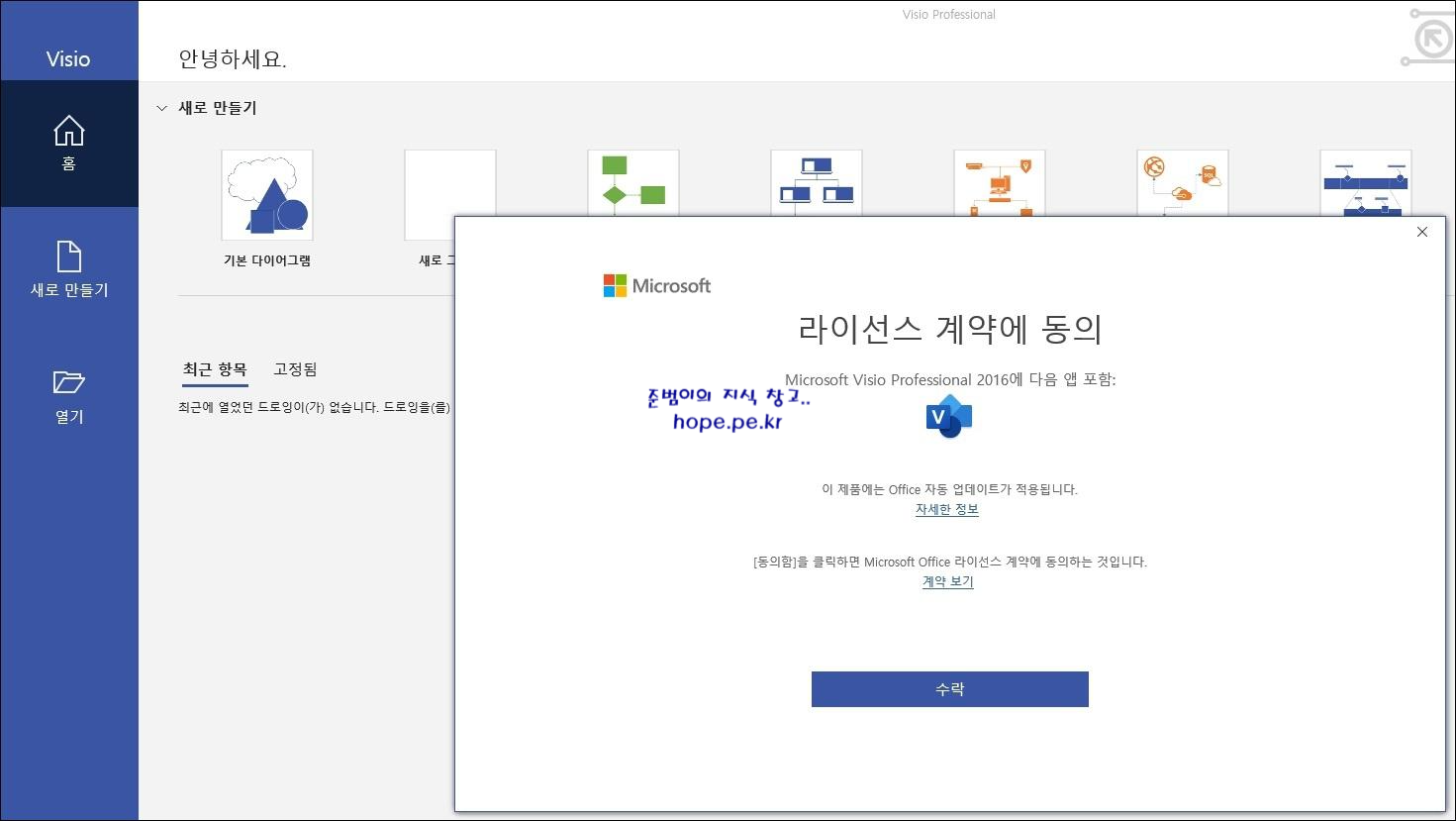Collapse the 새로 만들기 section chevron
Image resolution: width=1456 pixels, height=821 pixels.
pyautogui.click(x=162, y=108)
